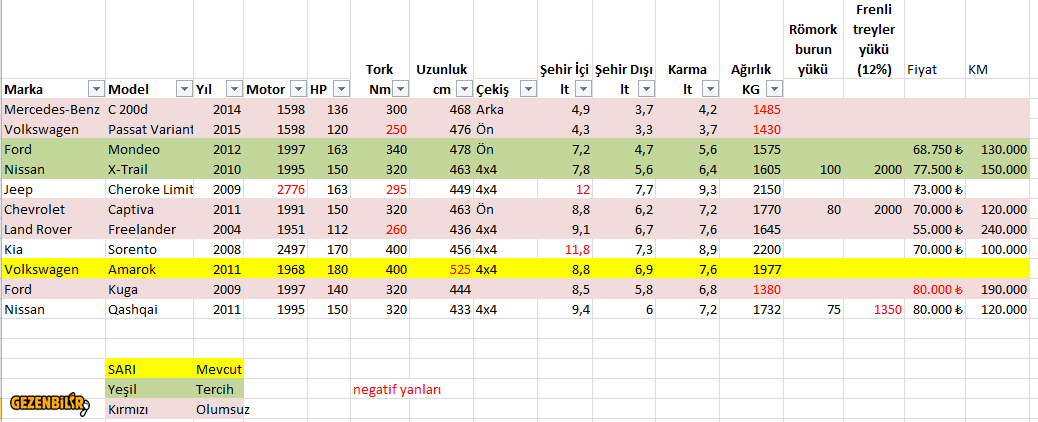Select the 100 tow hitch load cell
Image resolution: width=1038 pixels, height=422 pixels.
[x=814, y=170]
